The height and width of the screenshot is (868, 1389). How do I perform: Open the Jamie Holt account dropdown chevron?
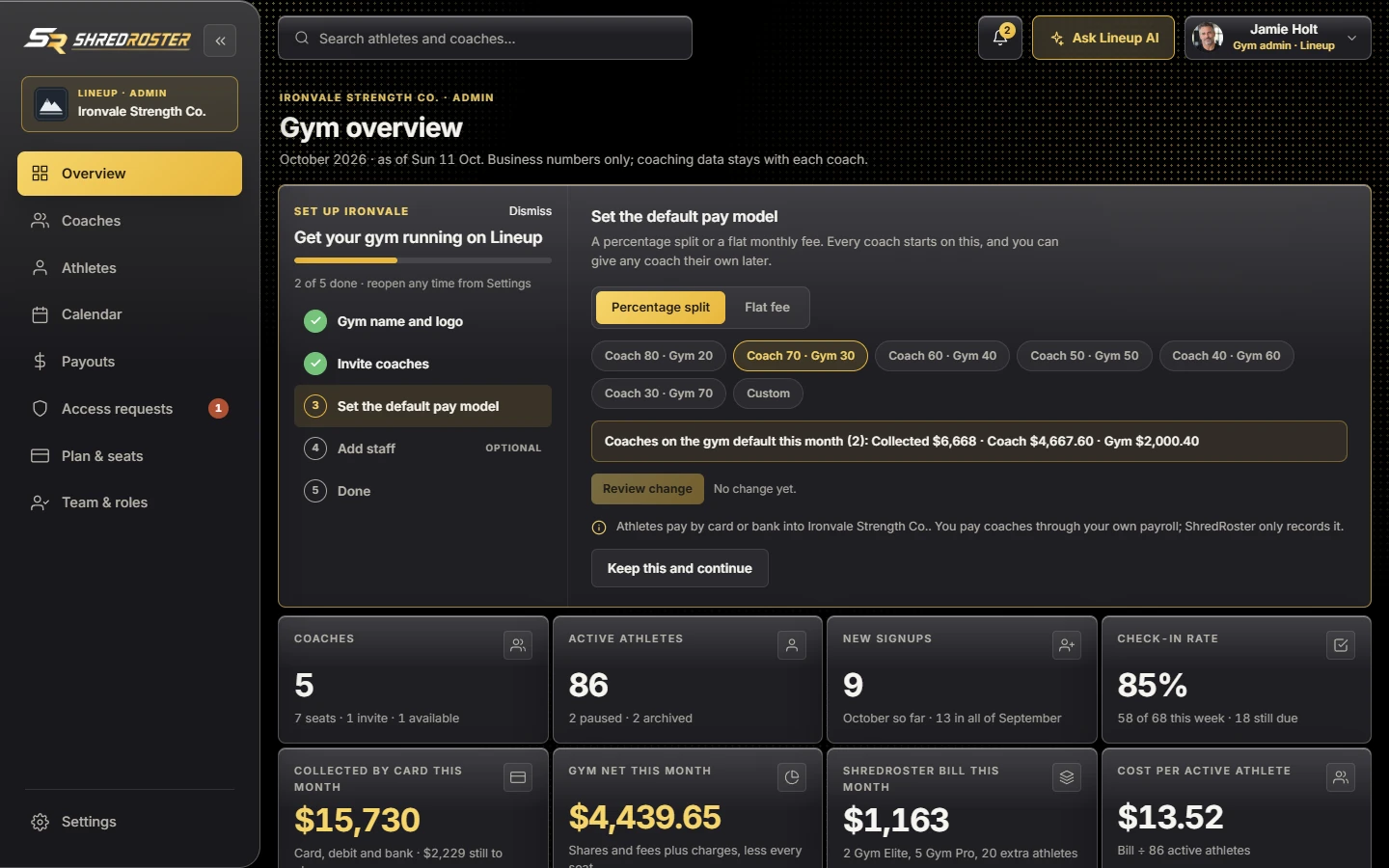(x=1352, y=38)
